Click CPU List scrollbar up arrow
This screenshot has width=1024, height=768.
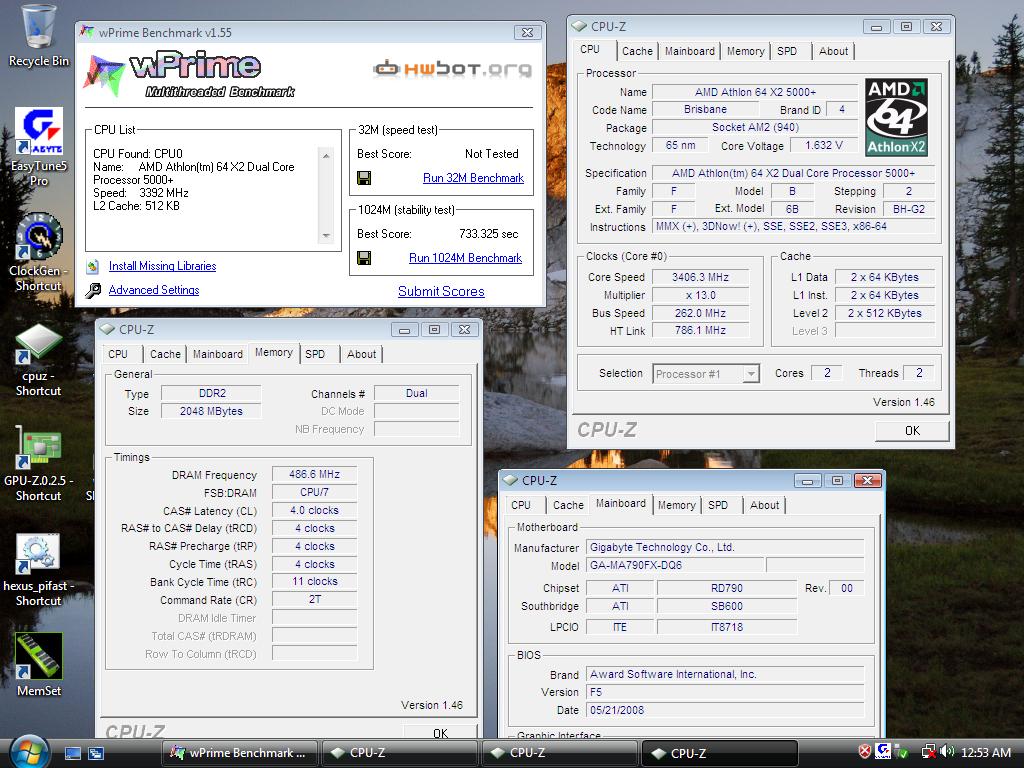tap(326, 155)
